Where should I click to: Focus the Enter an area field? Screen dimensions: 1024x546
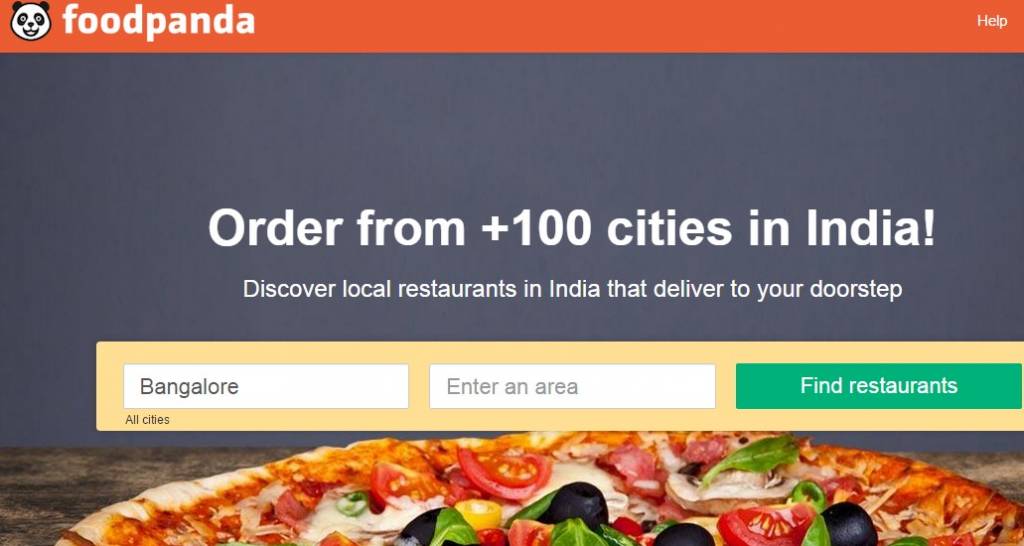[572, 386]
